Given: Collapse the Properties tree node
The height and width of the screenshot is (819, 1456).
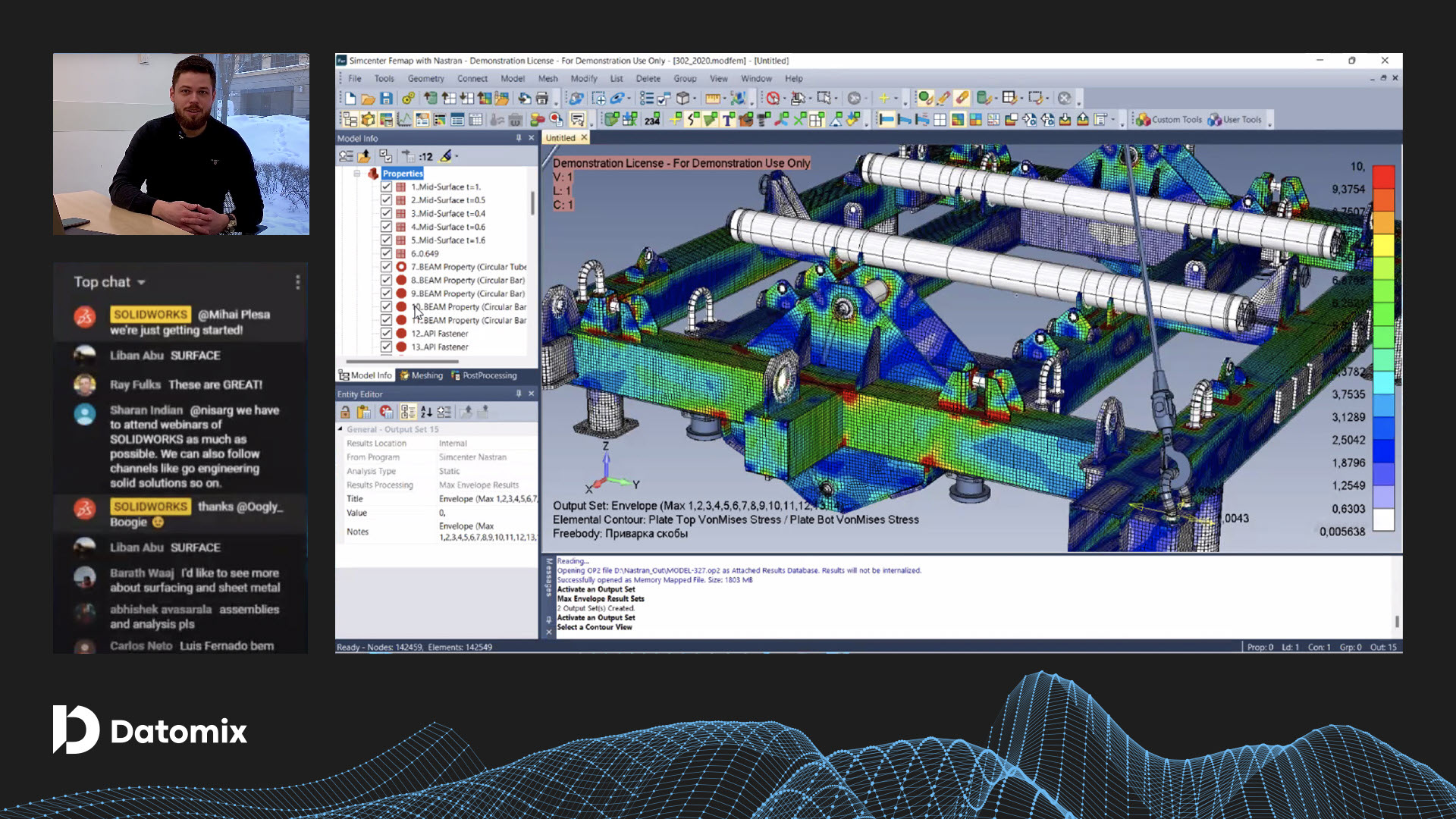Looking at the screenshot, I should coord(356,174).
